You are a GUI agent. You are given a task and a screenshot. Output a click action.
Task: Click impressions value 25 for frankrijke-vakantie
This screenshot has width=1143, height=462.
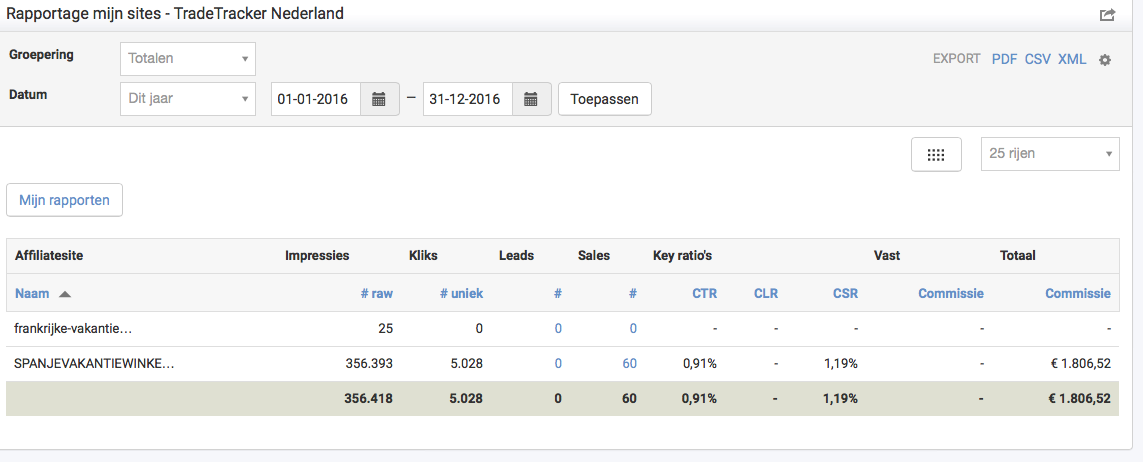pyautogui.click(x=386, y=329)
